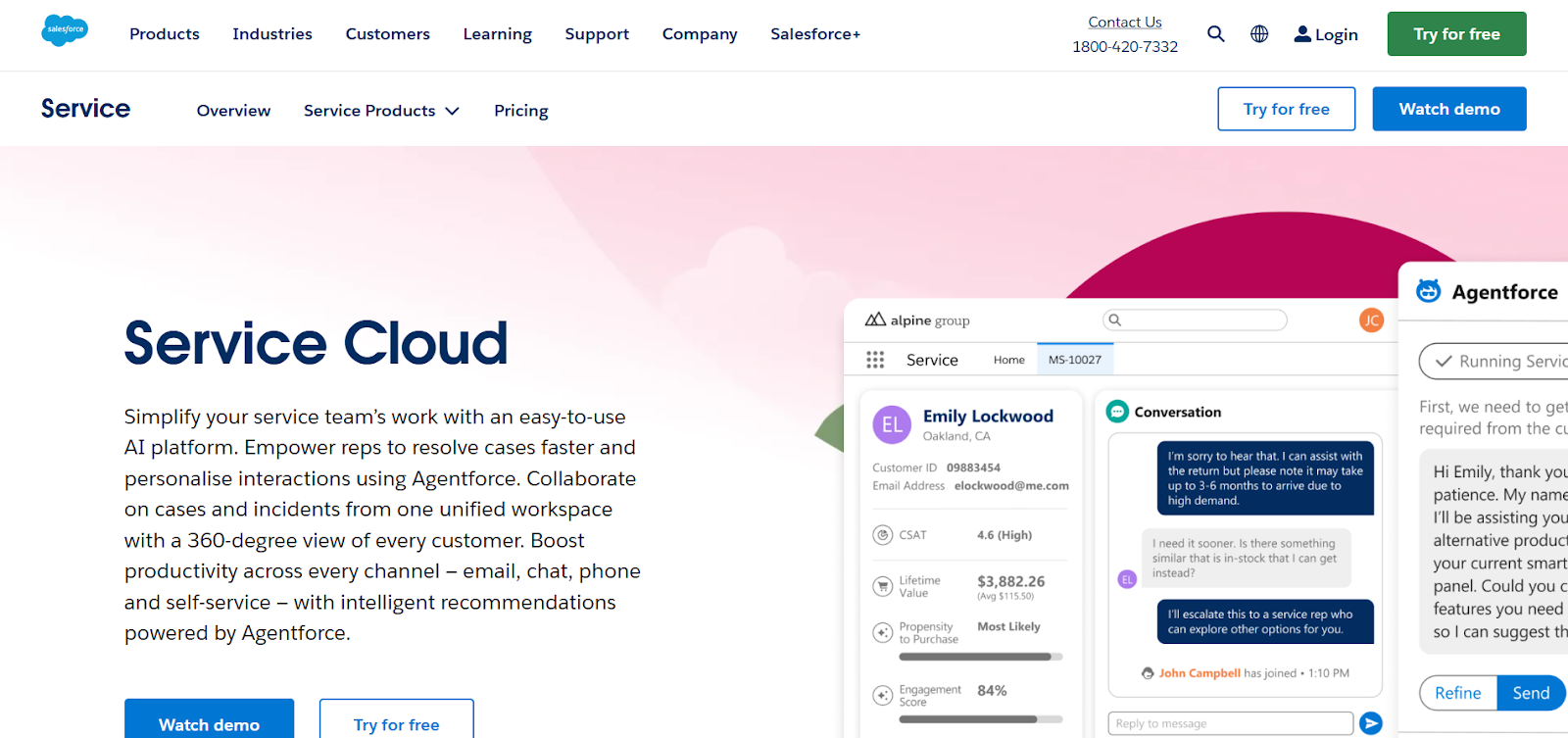
Task: Click the 84% engagement score value
Action: [x=992, y=691]
